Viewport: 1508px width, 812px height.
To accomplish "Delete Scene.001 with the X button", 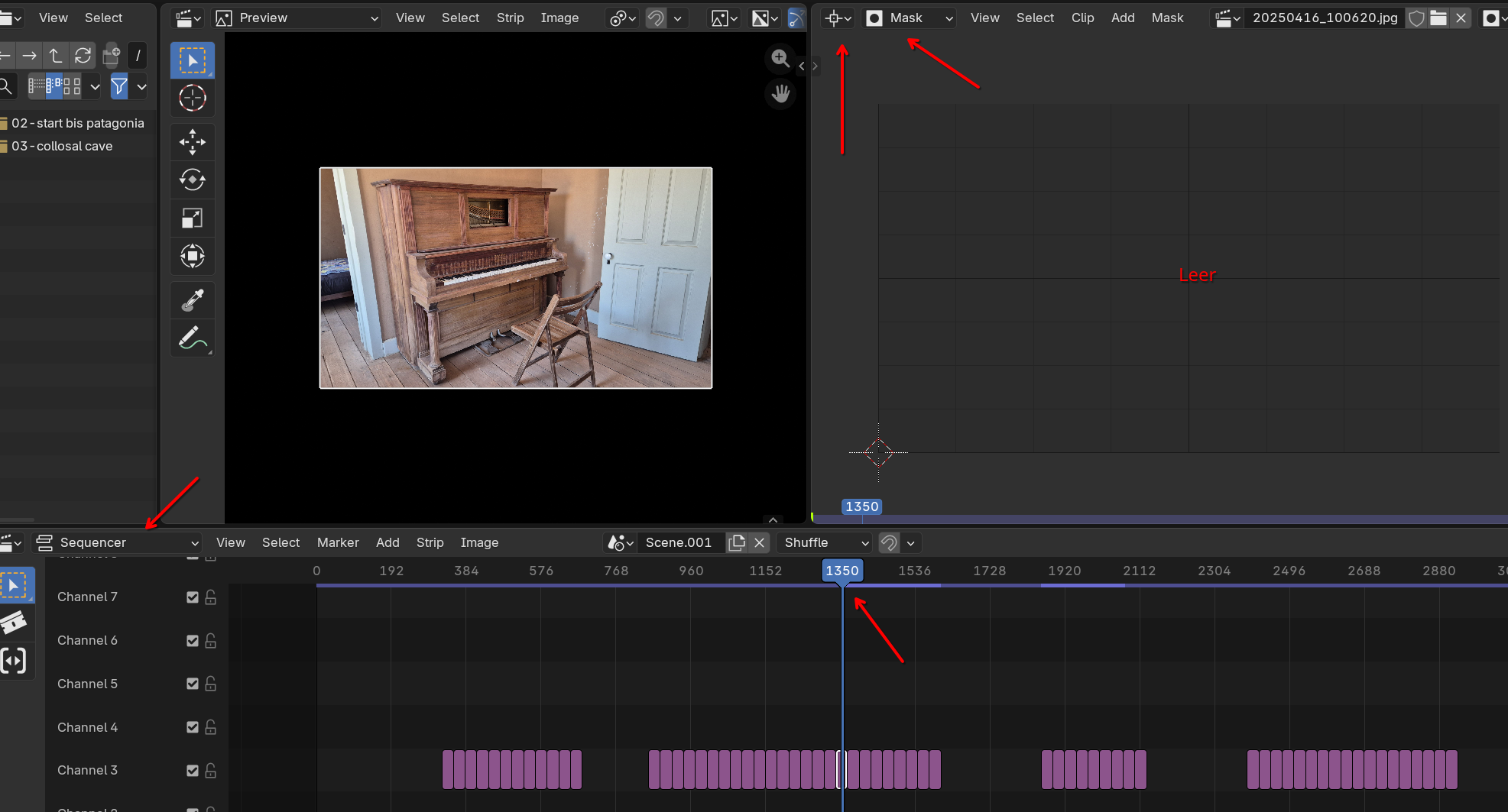I will (x=759, y=542).
